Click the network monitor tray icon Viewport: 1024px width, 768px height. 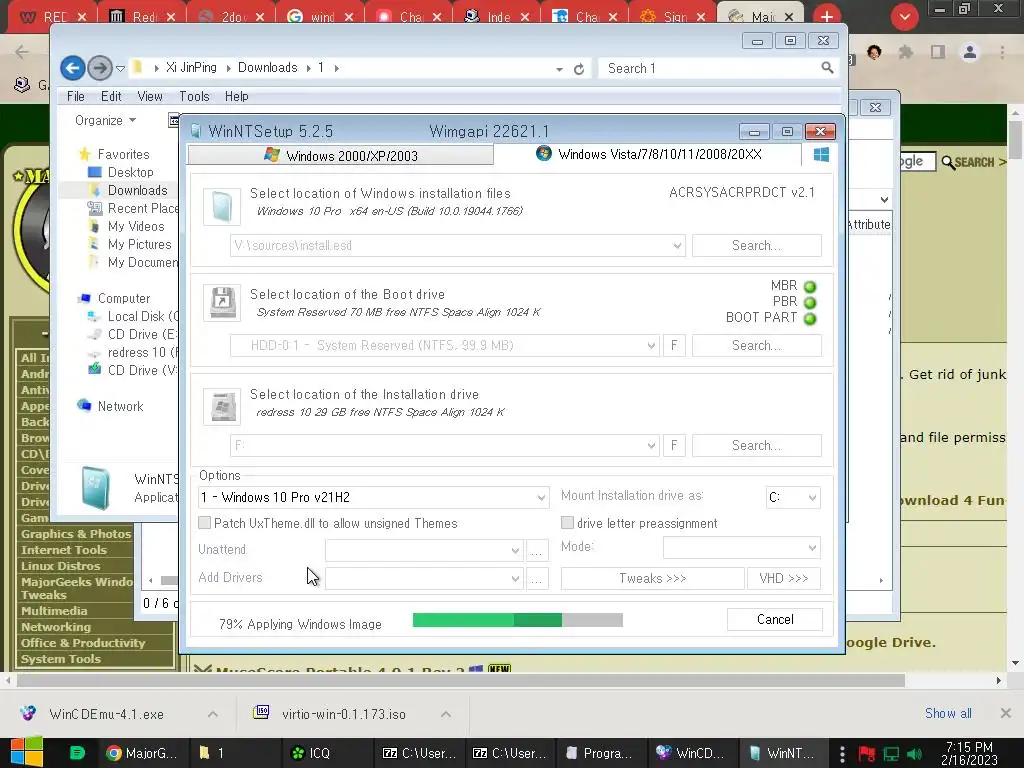pyautogui.click(x=891, y=754)
